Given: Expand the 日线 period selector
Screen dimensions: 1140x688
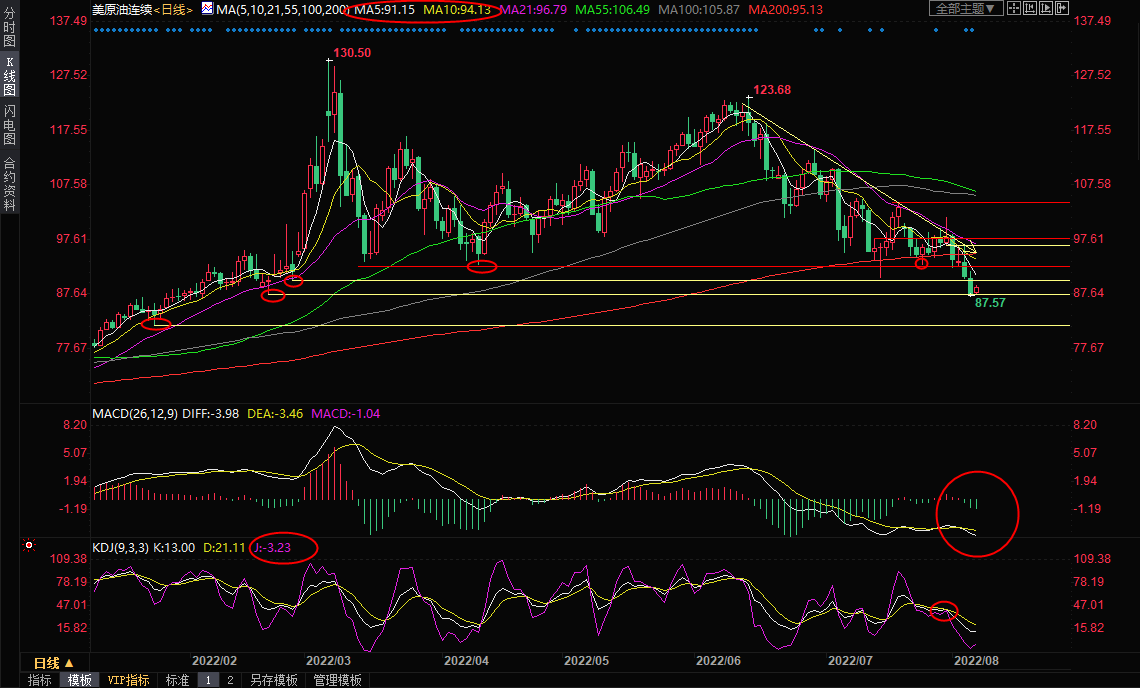Looking at the screenshot, I should pos(53,663).
